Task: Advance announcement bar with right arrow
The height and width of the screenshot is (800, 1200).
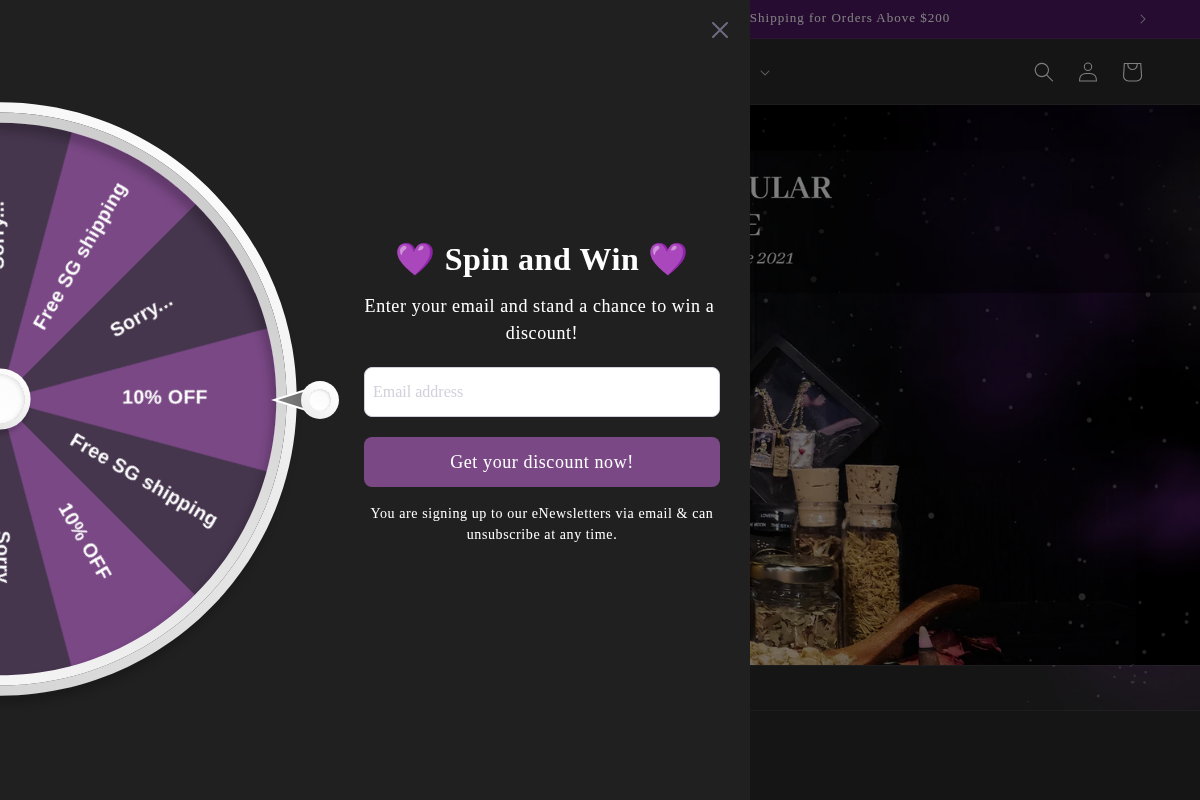Action: coord(1143,19)
